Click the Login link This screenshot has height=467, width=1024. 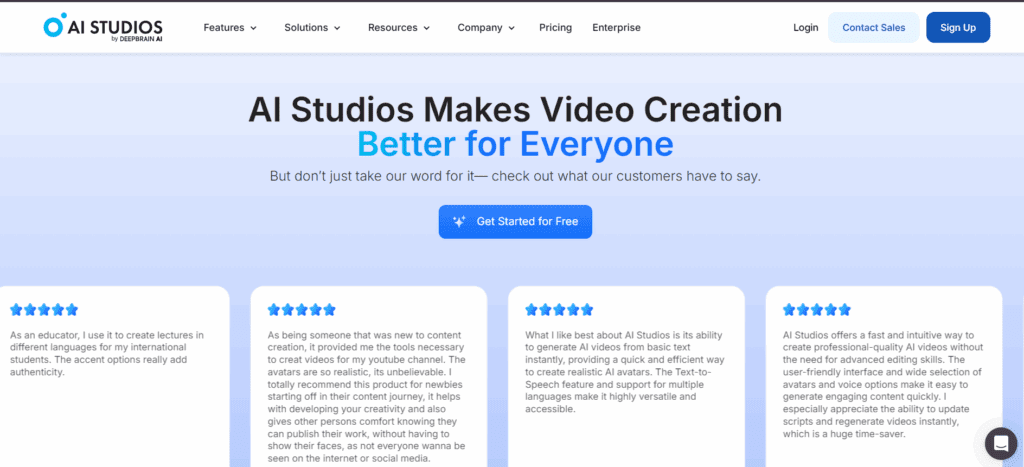805,27
